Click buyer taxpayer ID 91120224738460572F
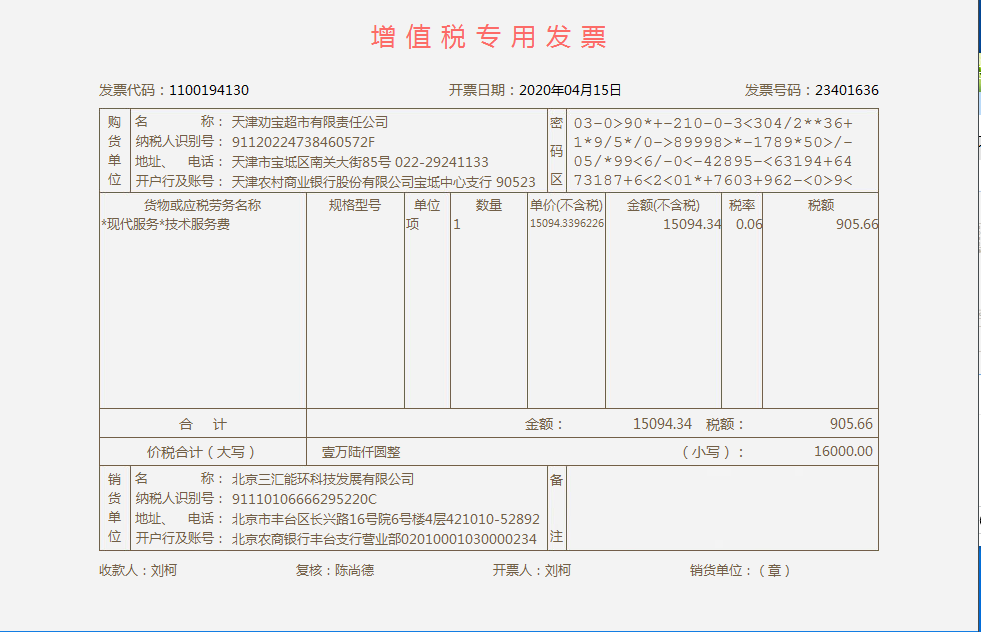981x632 pixels. coord(303,142)
